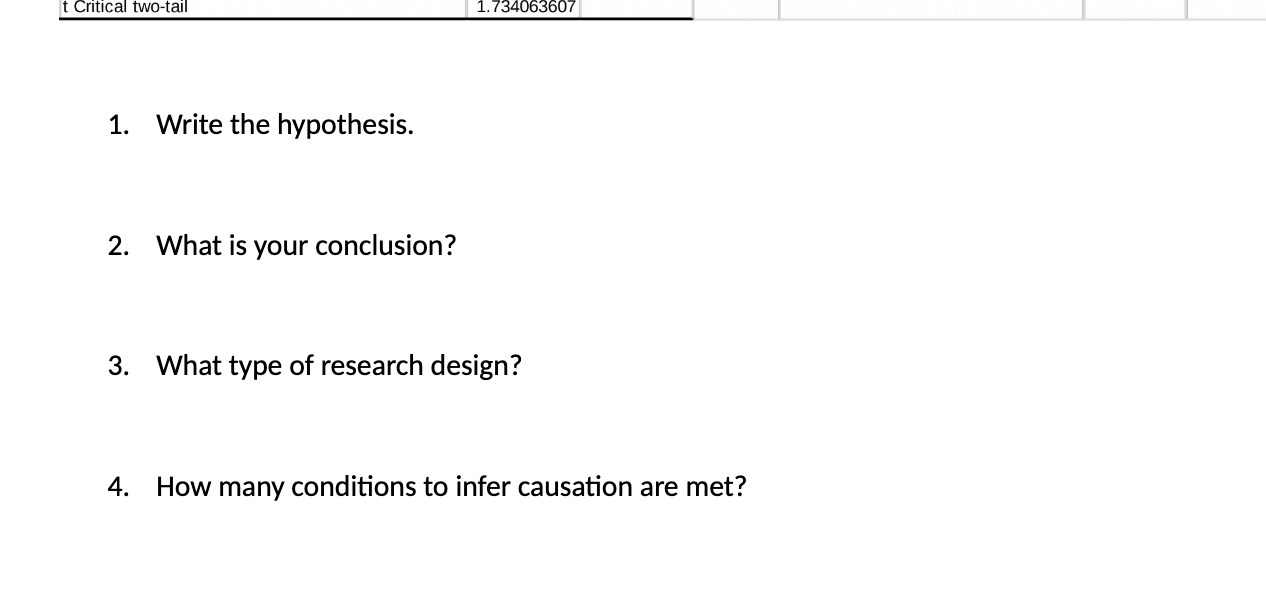Click list number 4

click(x=119, y=487)
